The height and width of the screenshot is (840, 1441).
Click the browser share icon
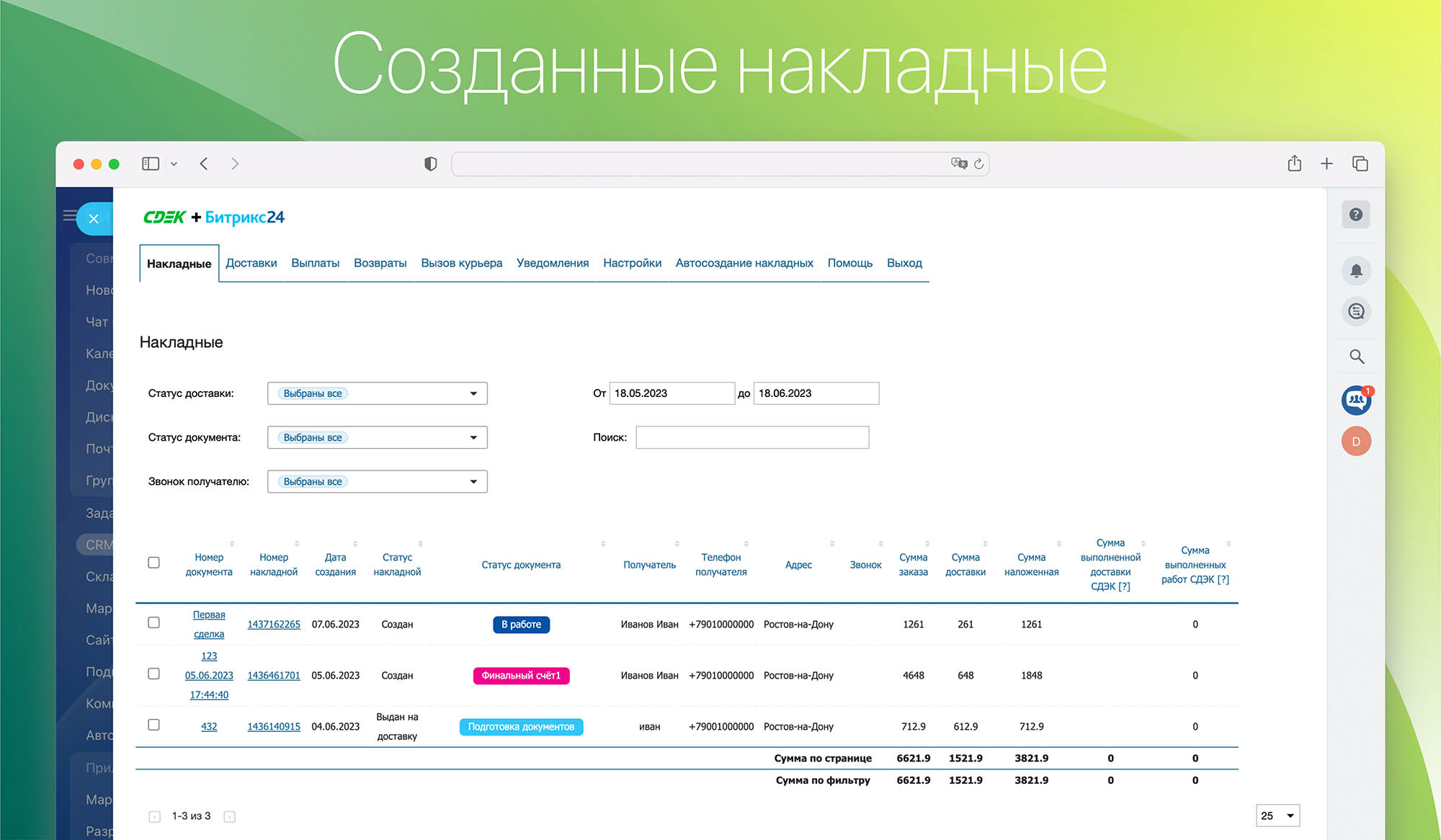[1294, 164]
